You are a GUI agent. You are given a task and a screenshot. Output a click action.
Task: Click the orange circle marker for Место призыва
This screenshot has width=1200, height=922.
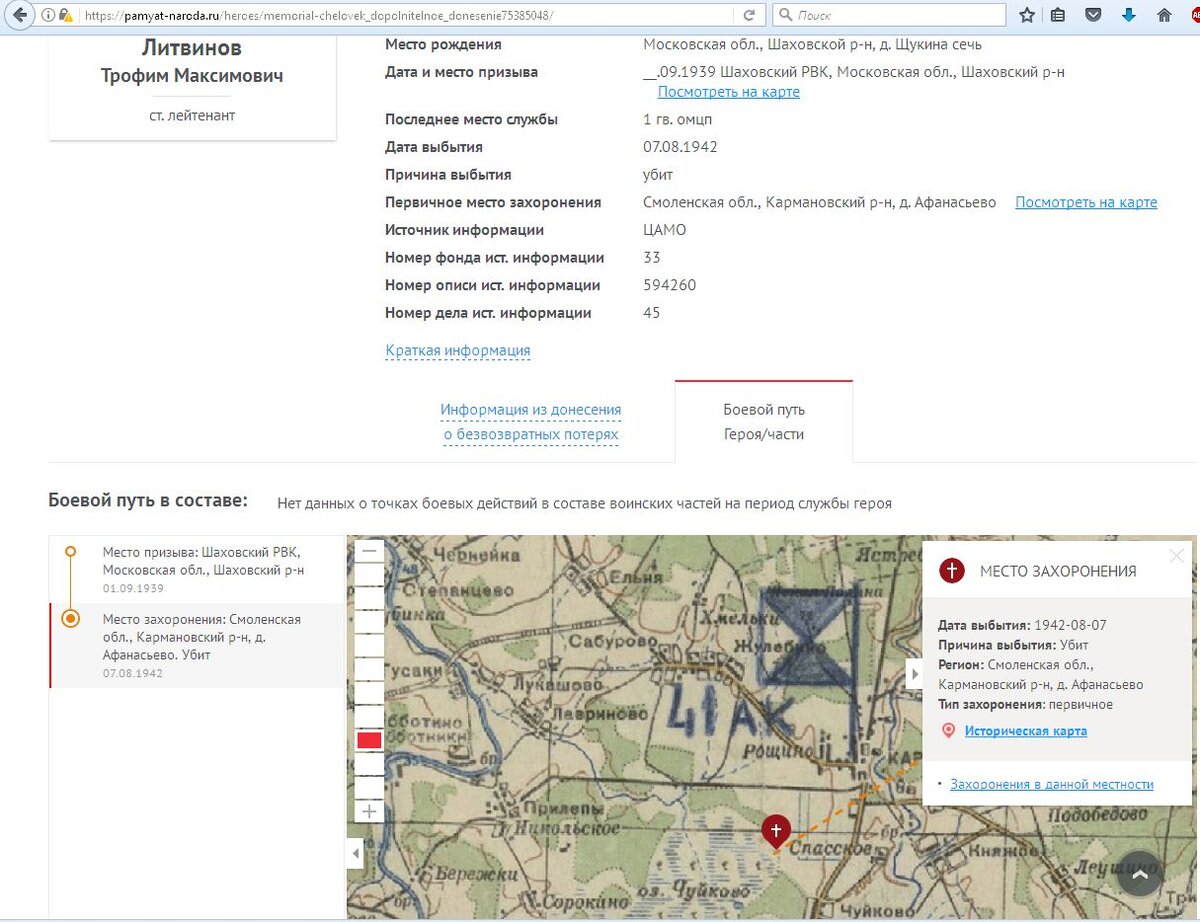click(70, 552)
